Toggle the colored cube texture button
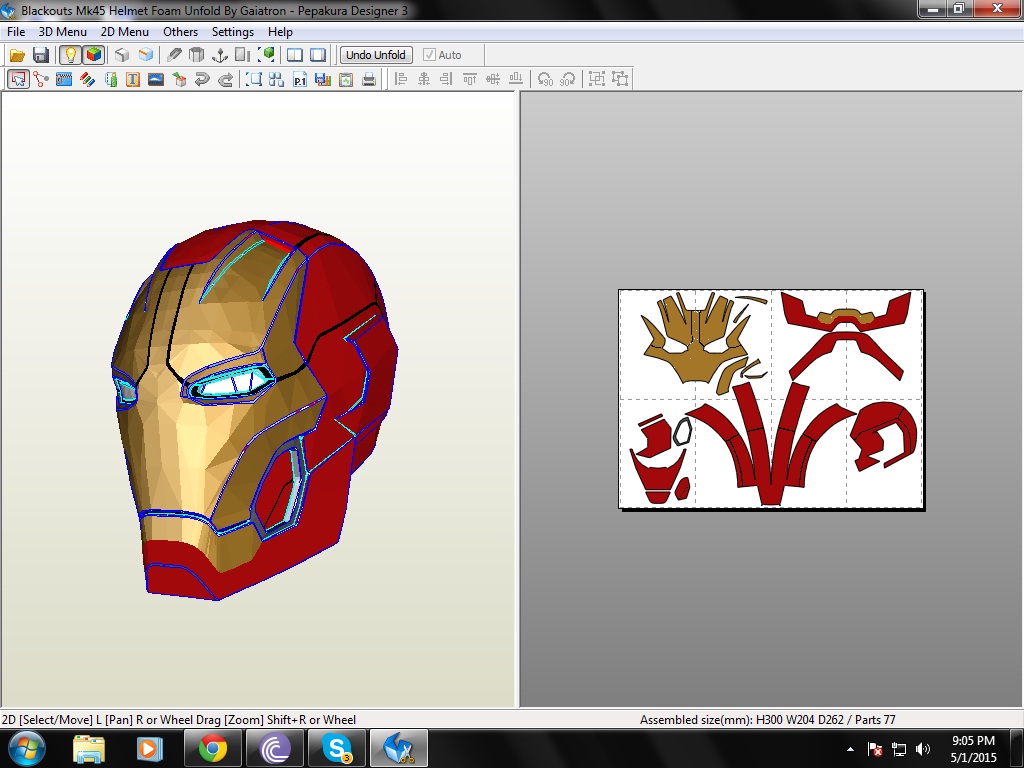This screenshot has height=768, width=1024. pos(94,56)
